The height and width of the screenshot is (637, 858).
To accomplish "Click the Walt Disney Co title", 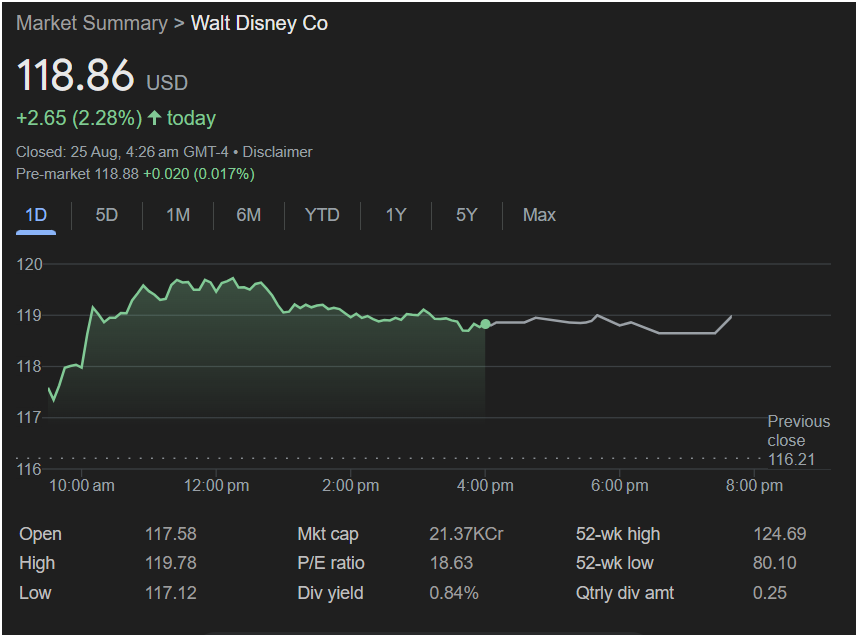I will [x=259, y=23].
